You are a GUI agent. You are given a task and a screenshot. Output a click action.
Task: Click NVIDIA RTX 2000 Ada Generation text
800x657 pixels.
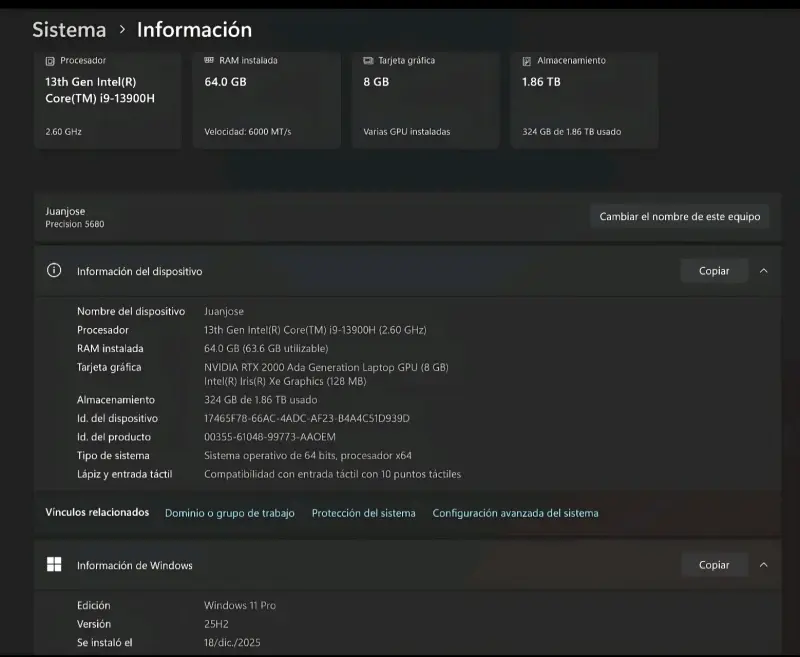pos(326,367)
